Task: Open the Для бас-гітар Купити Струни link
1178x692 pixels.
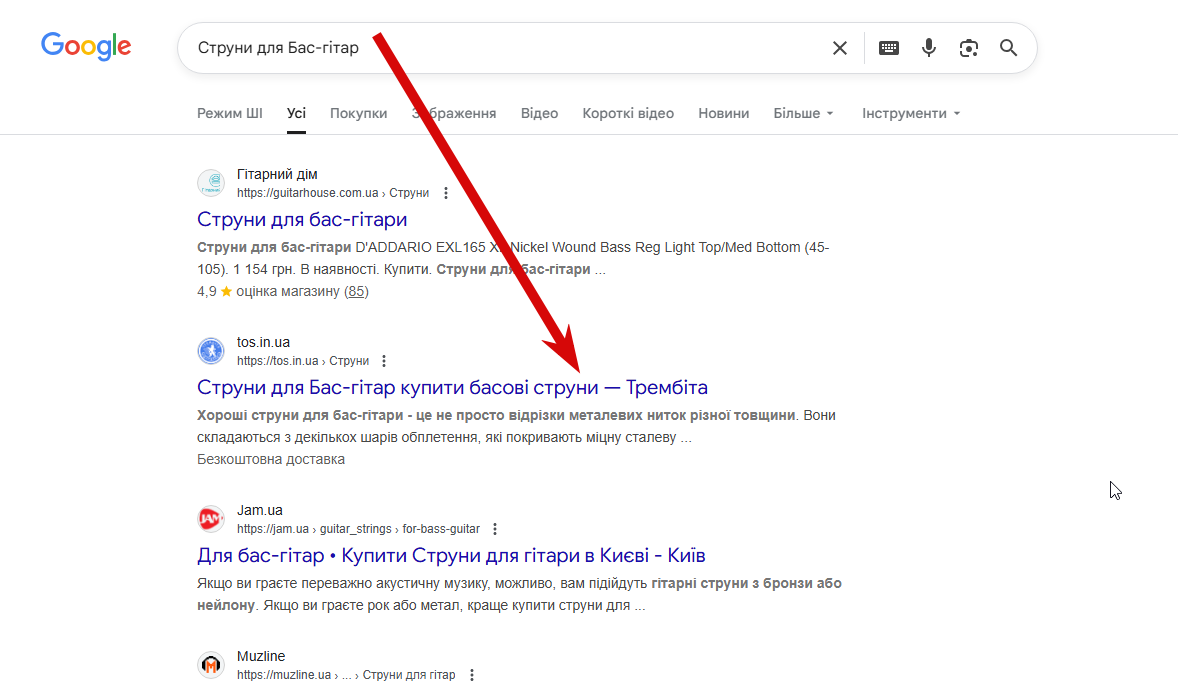Action: [x=451, y=556]
